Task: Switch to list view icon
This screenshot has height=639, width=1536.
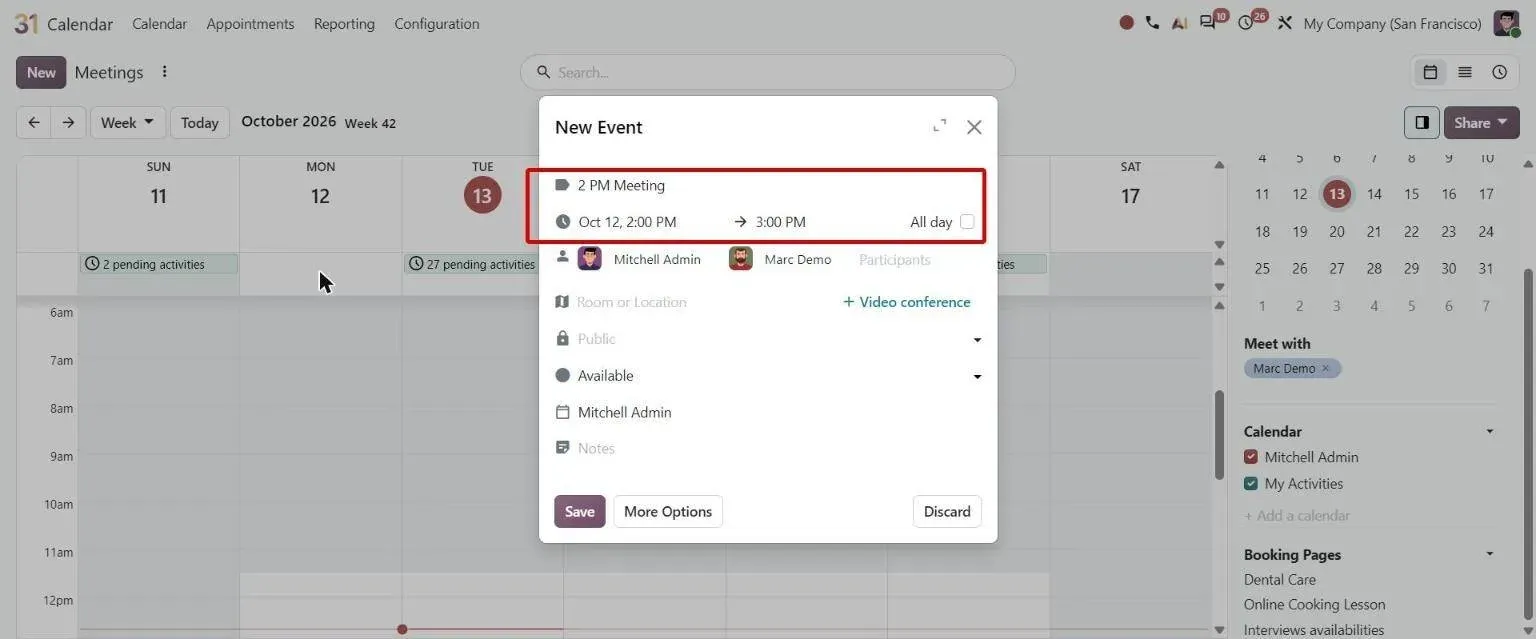Action: click(1465, 72)
